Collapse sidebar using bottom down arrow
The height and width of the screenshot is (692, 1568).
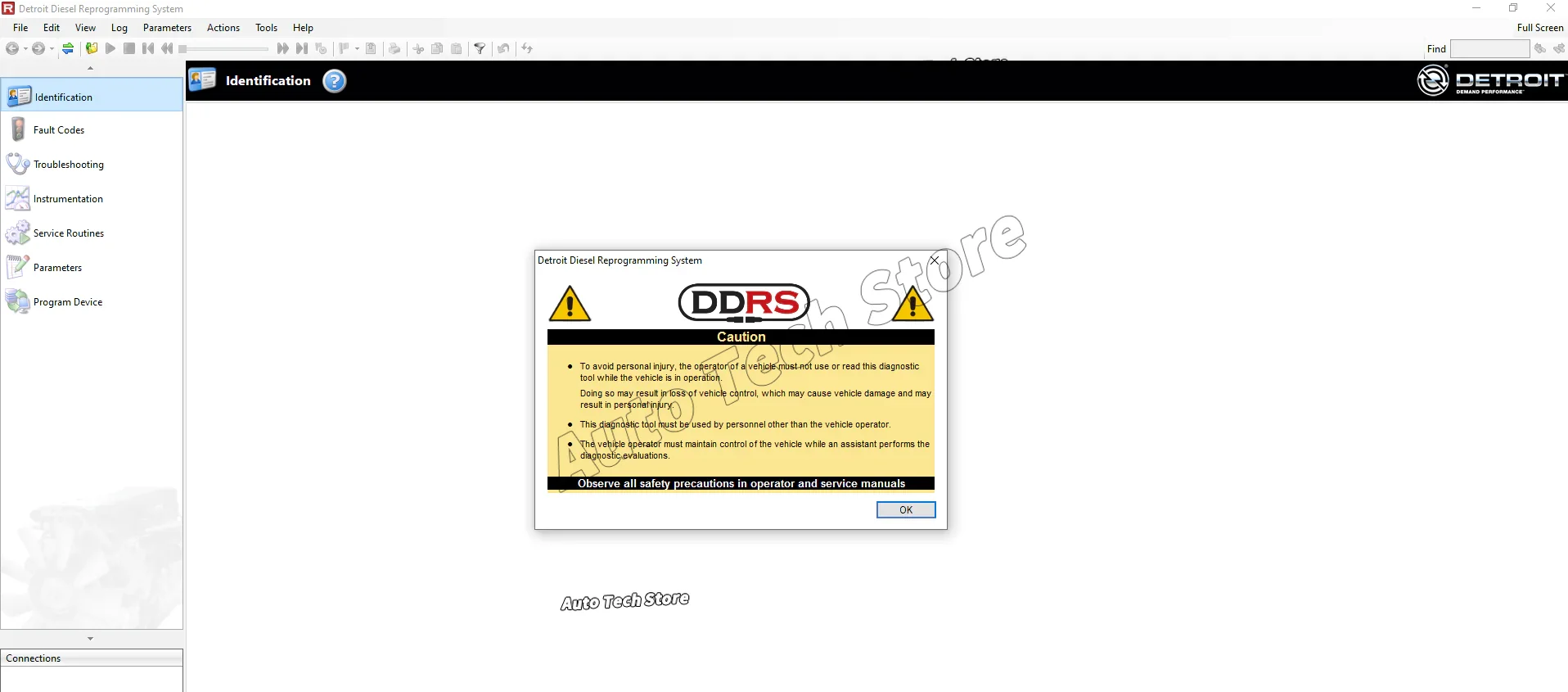coord(90,638)
